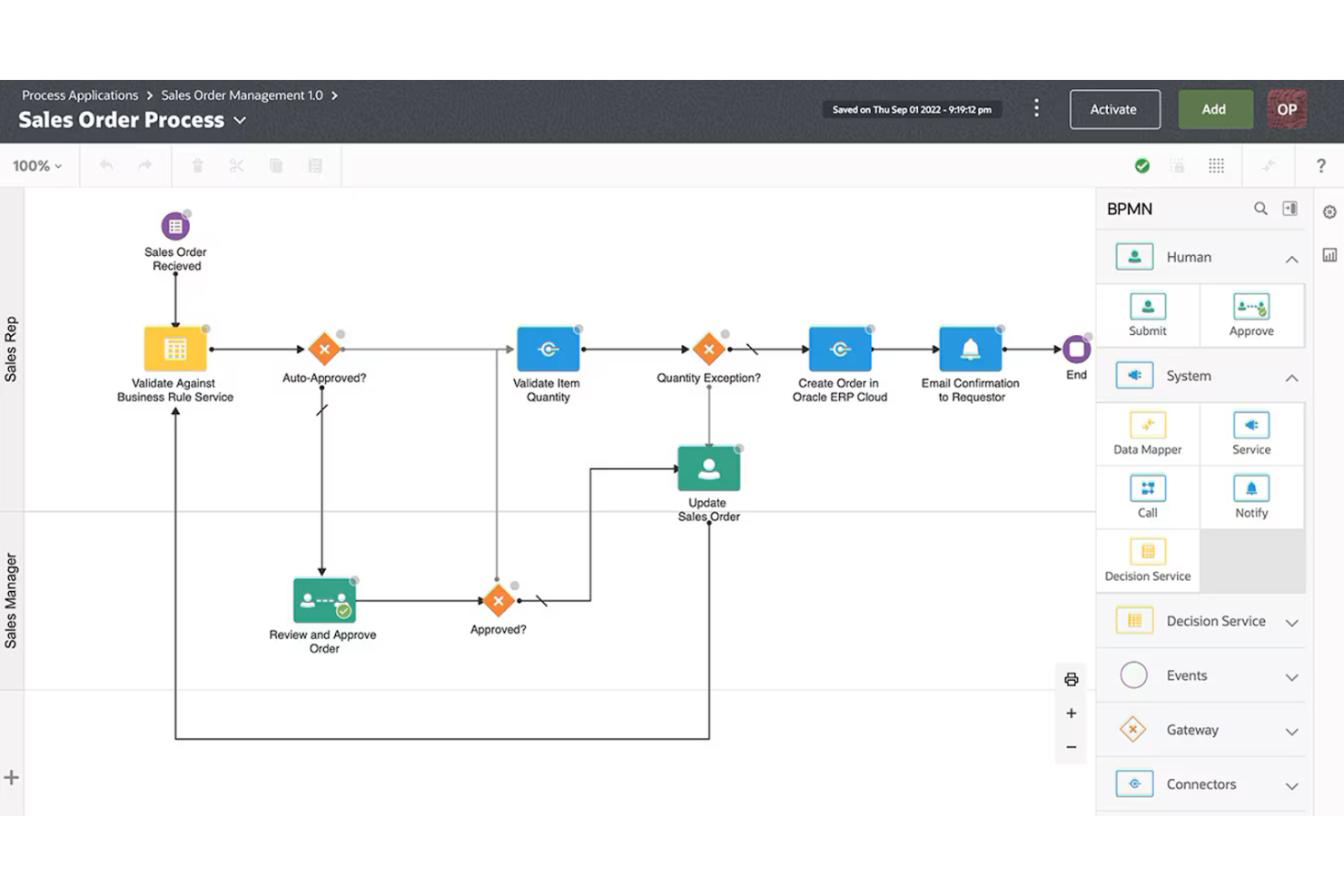The image size is (1344, 896).
Task: Select Validate Against Business Rule Service task
Action: (x=175, y=350)
